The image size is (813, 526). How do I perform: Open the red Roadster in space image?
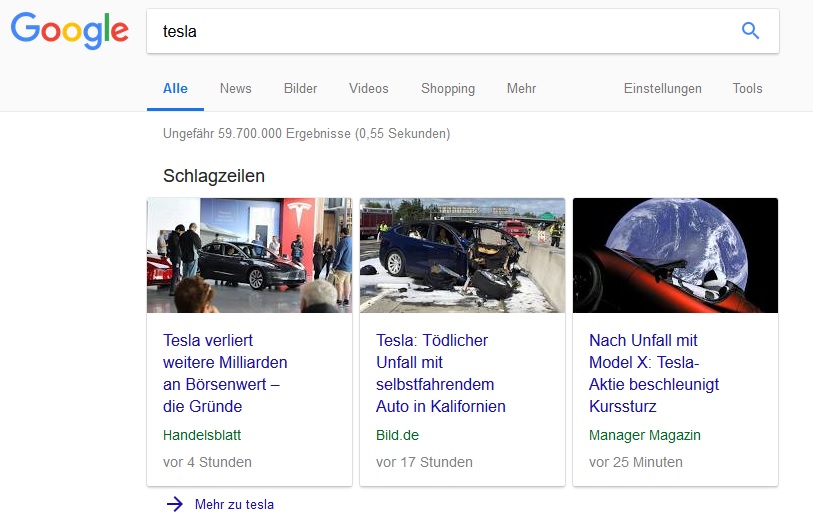[x=675, y=255]
